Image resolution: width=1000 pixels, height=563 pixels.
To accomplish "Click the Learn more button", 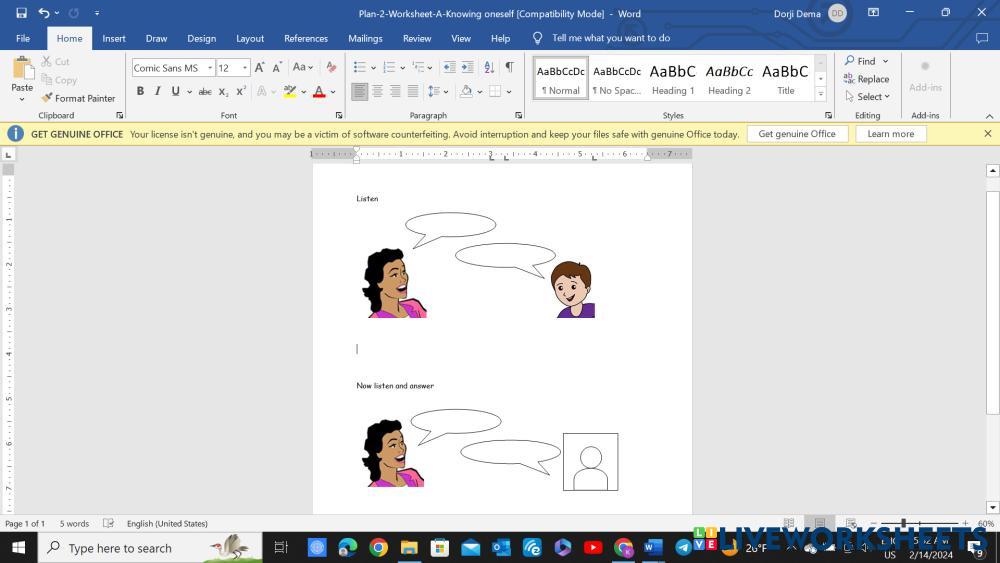I will click(890, 134).
